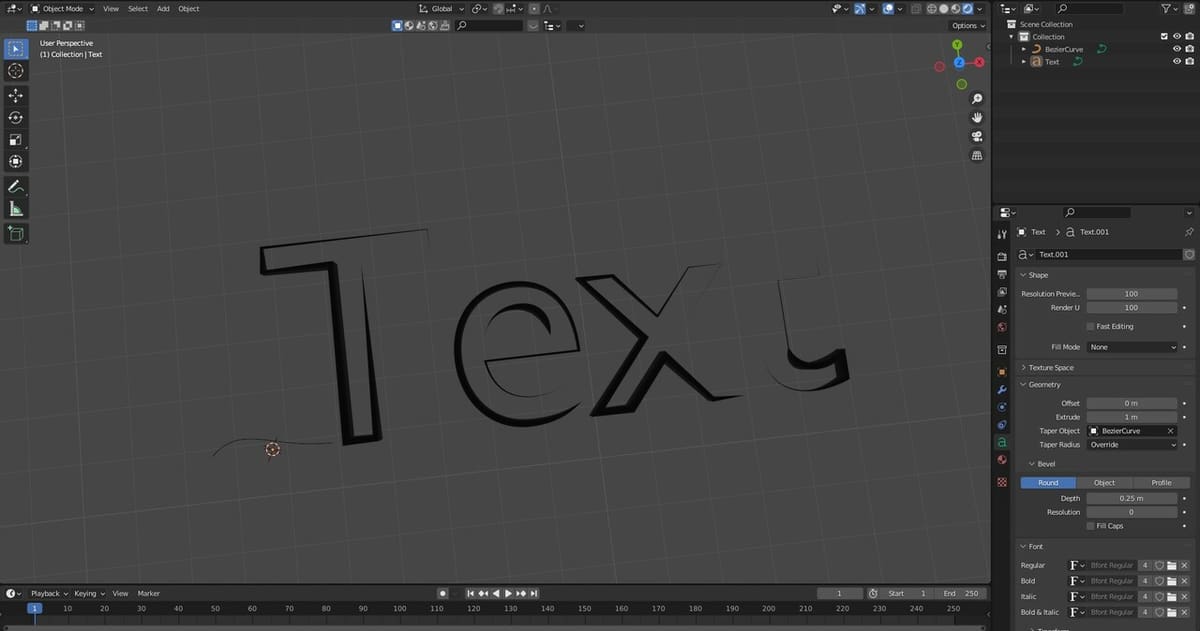Click the viewport zoom magnifier icon
1200x631 pixels.
[977, 98]
